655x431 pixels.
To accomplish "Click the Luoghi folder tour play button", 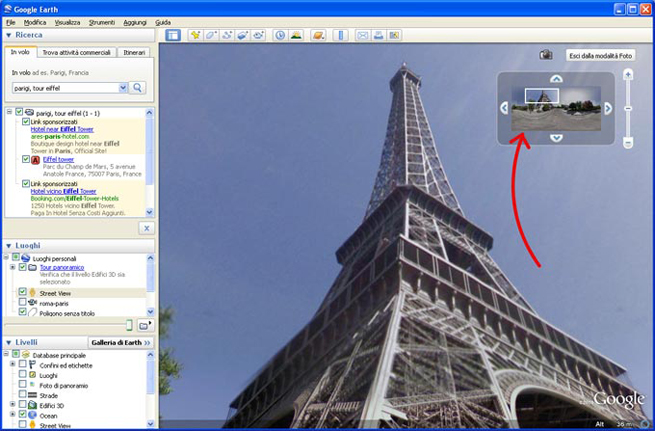I will tap(144, 325).
